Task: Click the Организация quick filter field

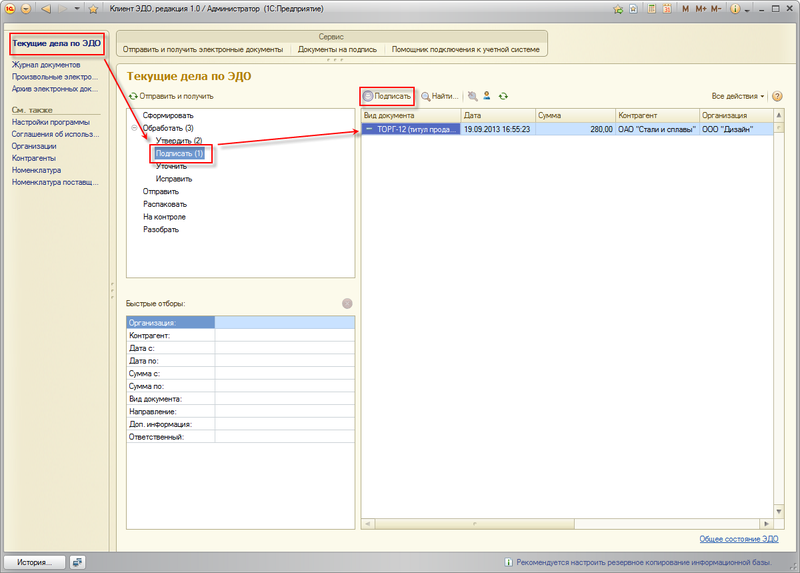Action: 285,322
